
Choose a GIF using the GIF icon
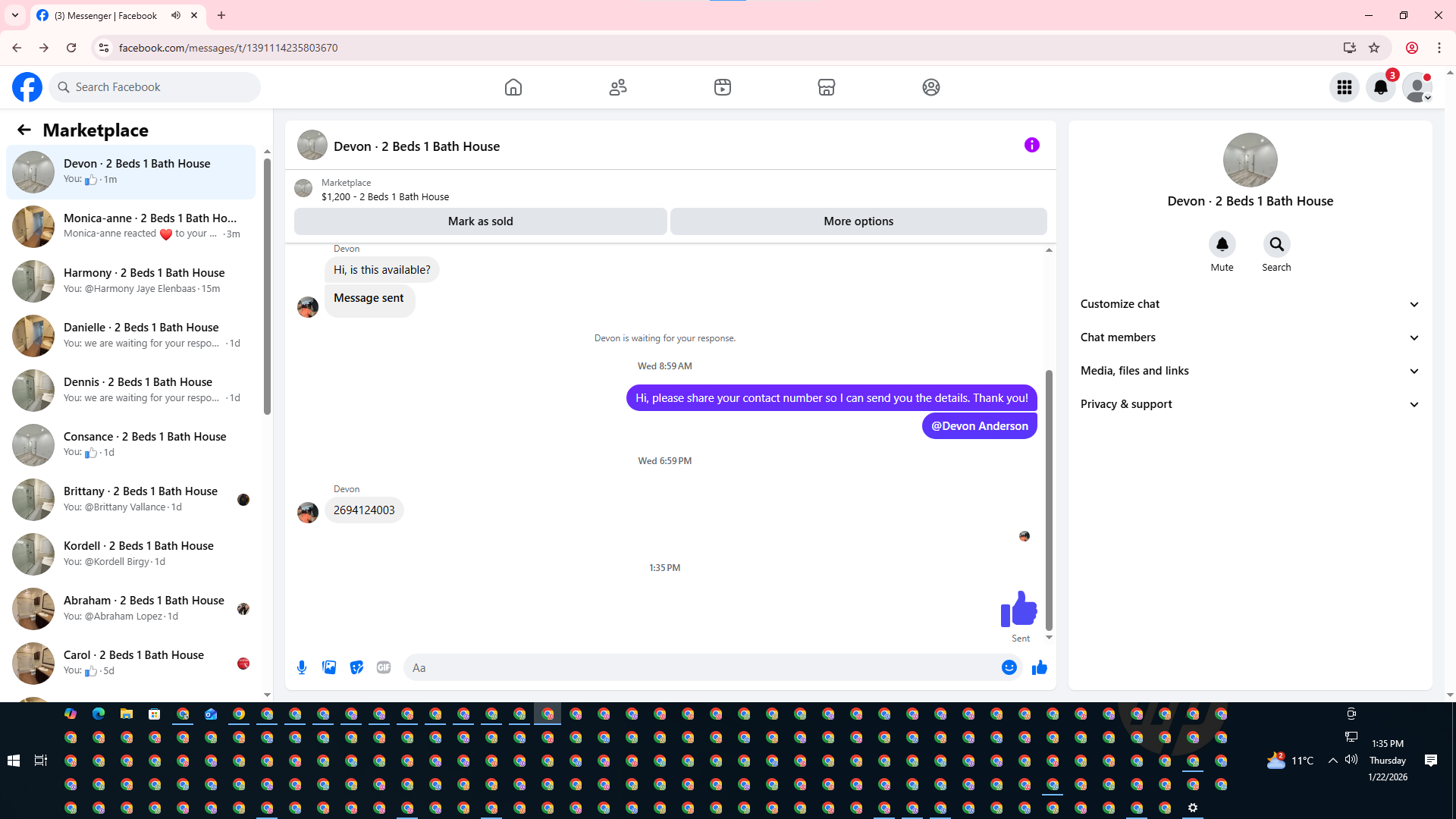[384, 667]
